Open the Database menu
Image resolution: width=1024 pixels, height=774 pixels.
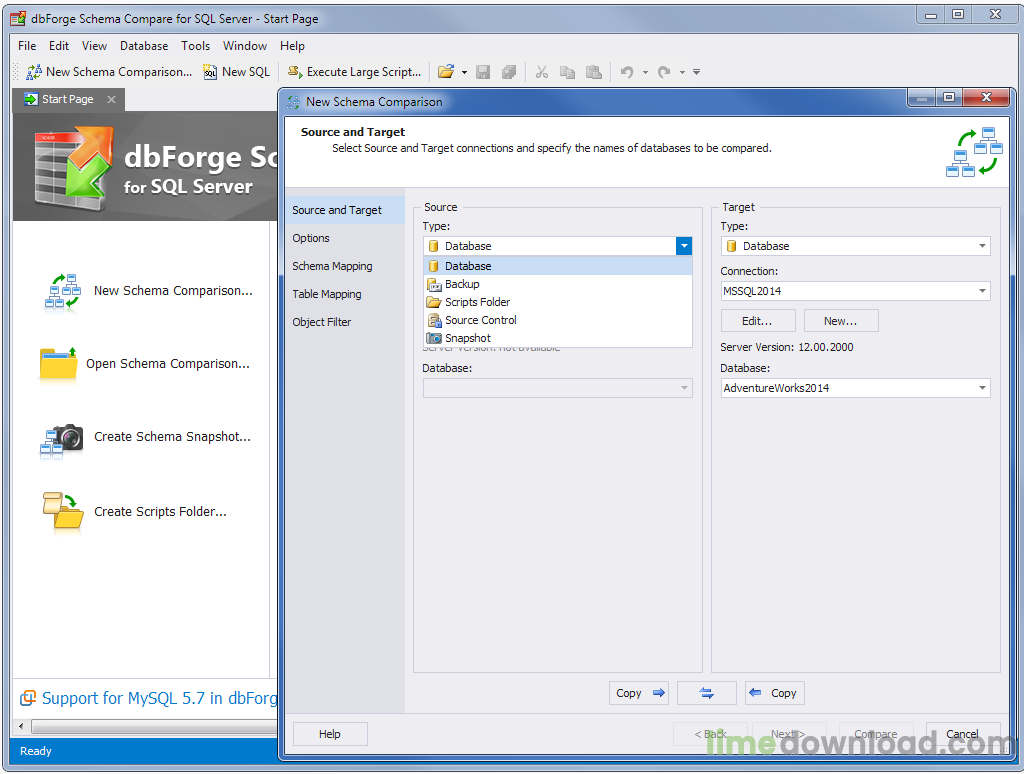click(144, 46)
